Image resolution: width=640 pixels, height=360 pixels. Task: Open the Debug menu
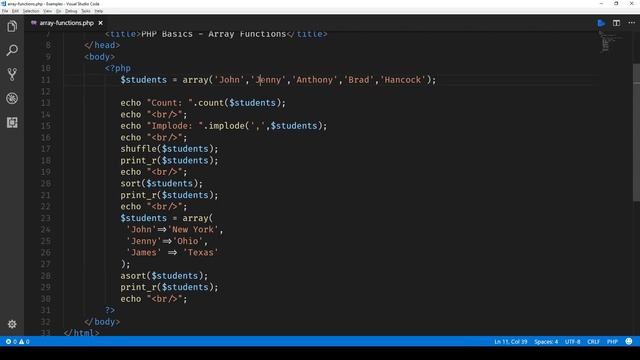pyautogui.click(x=71, y=11)
